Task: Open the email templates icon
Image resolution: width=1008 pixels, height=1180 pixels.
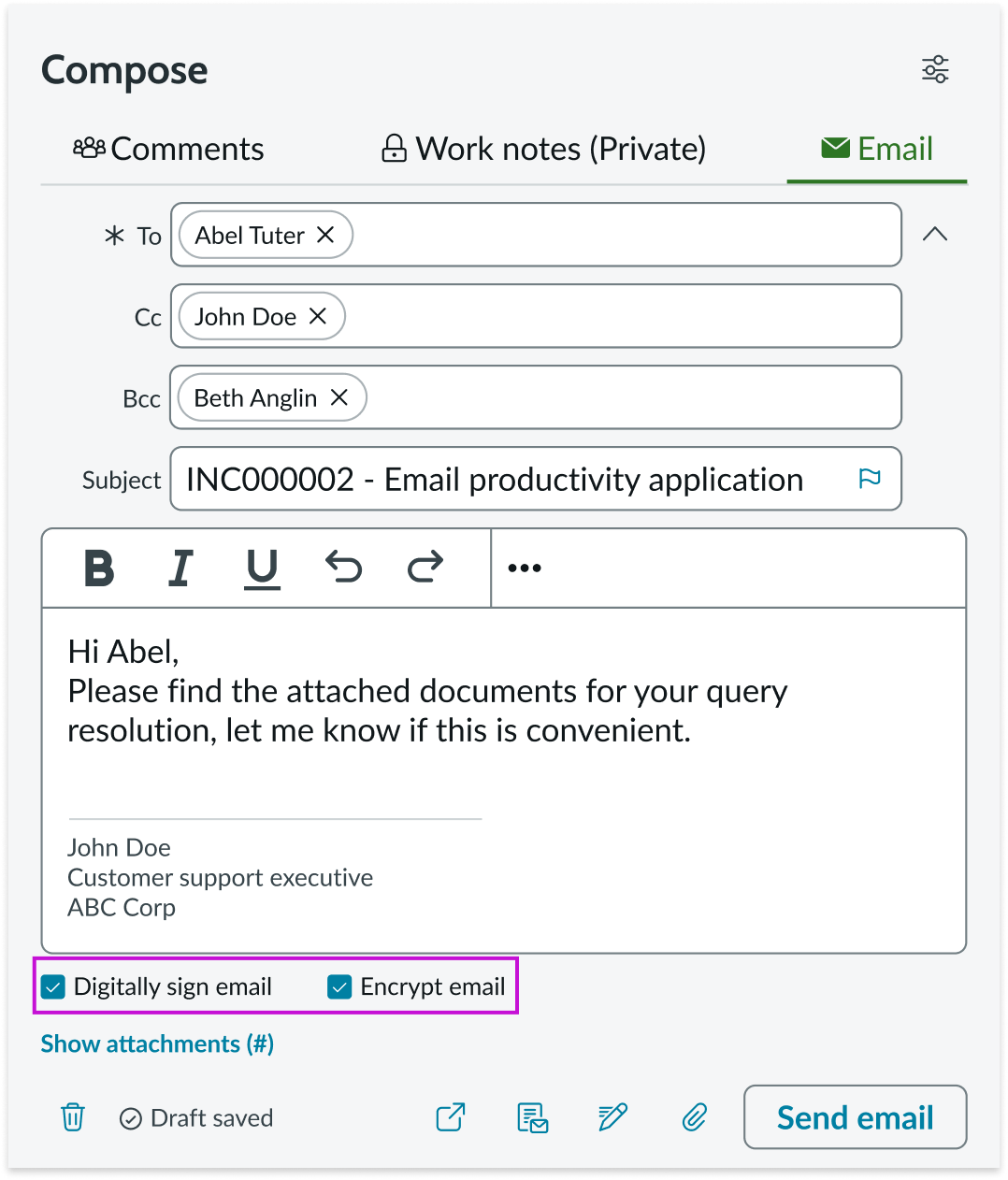Action: tap(531, 1117)
